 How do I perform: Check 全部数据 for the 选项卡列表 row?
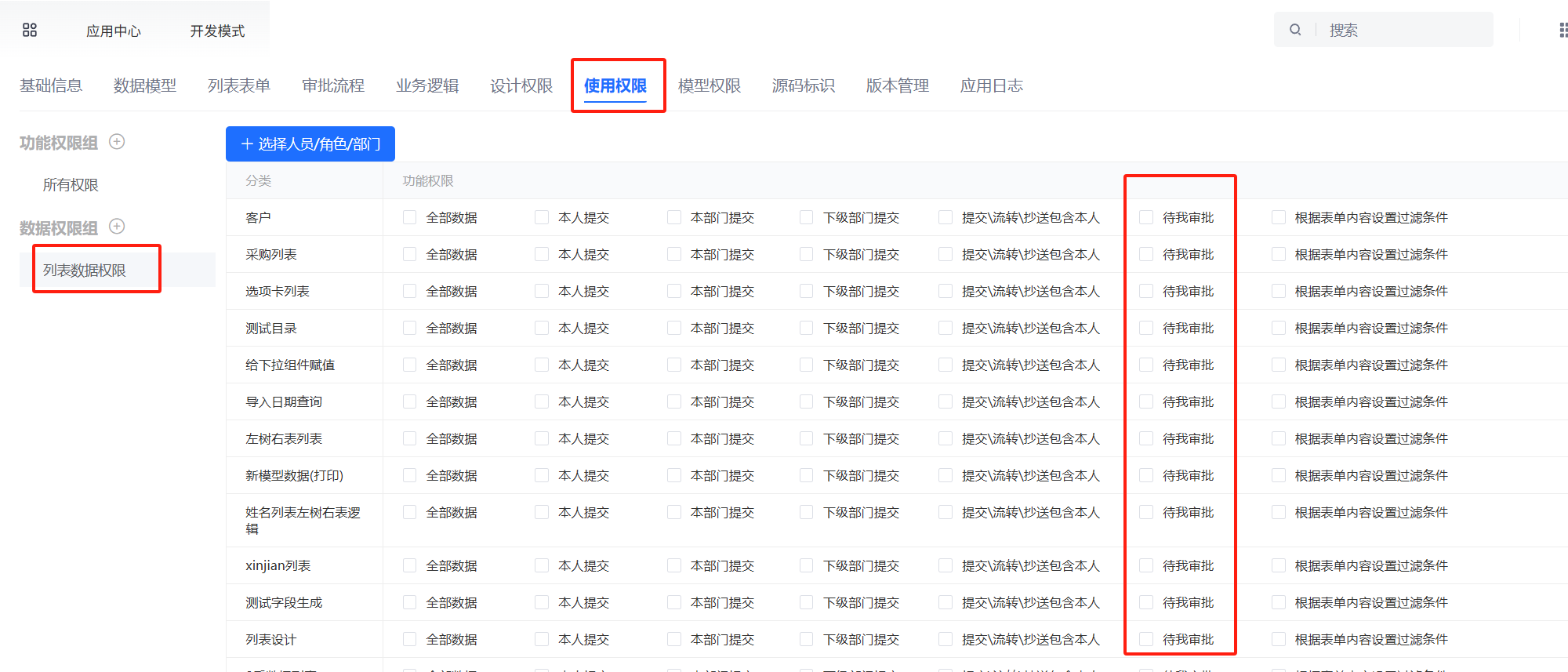(x=409, y=291)
